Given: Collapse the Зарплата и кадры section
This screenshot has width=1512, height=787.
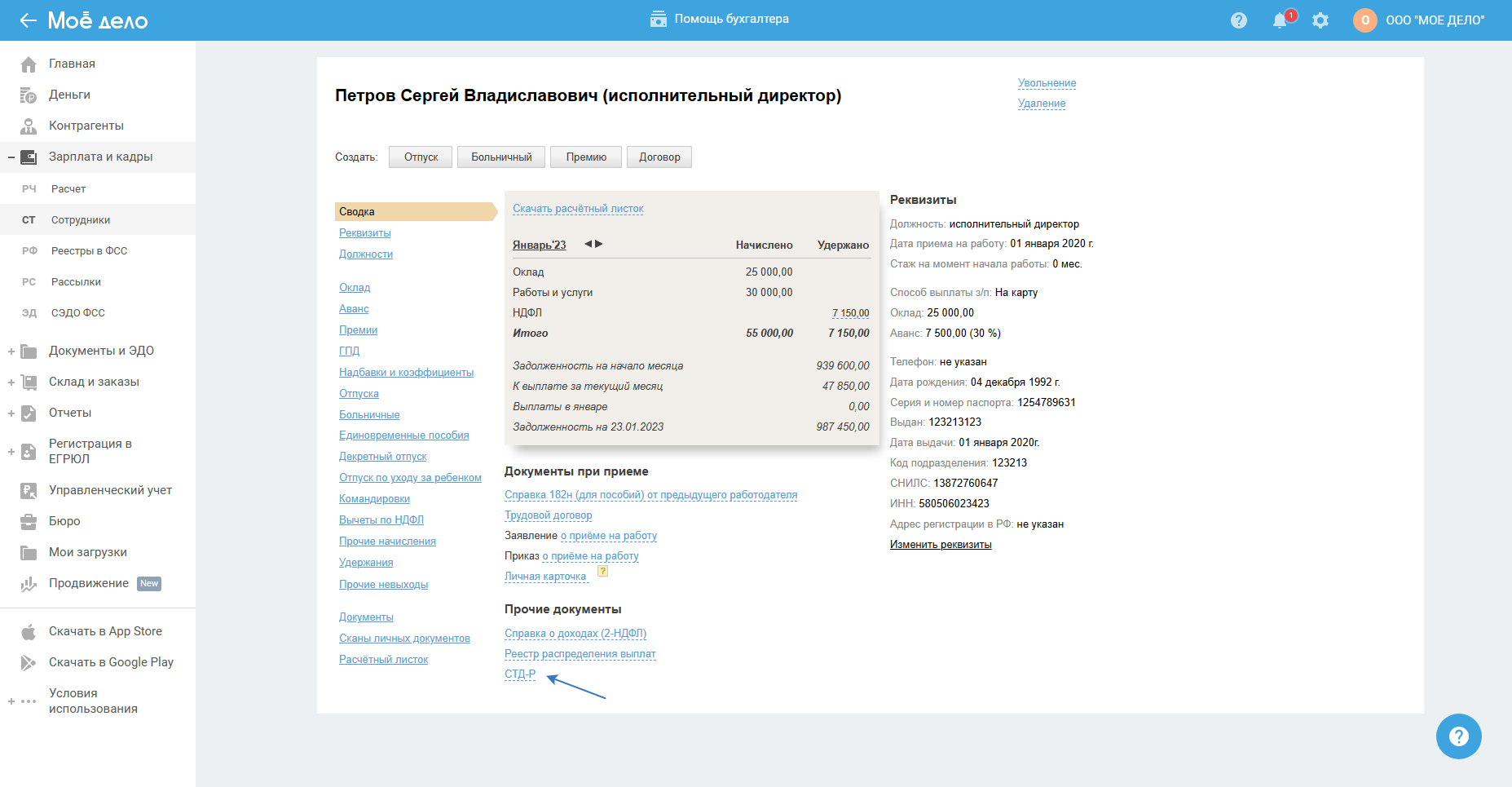Looking at the screenshot, I should [x=11, y=157].
